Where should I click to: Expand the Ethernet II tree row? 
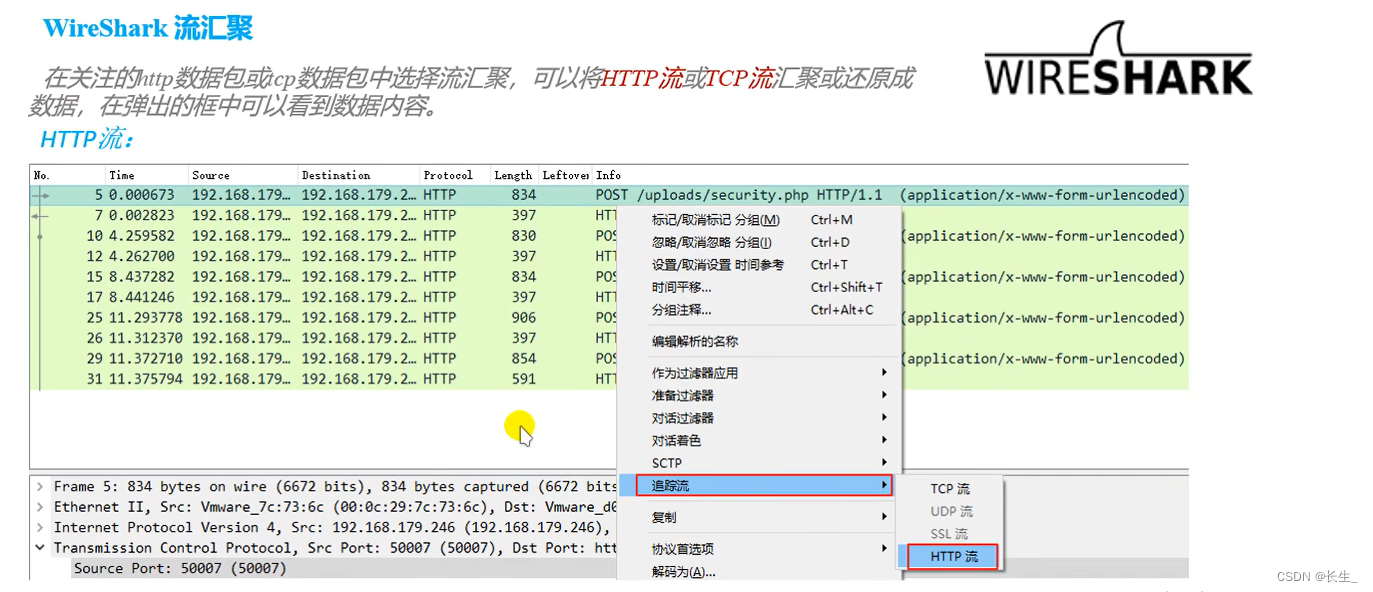[40, 507]
